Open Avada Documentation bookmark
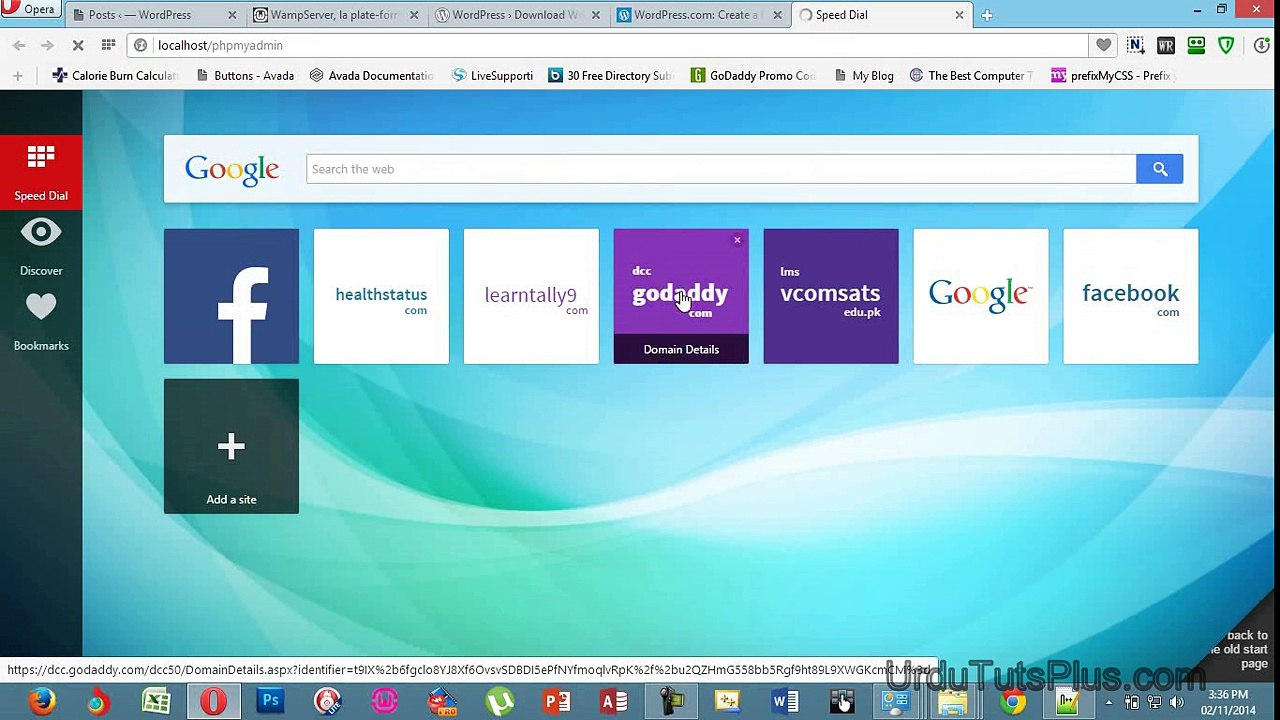 coord(372,75)
